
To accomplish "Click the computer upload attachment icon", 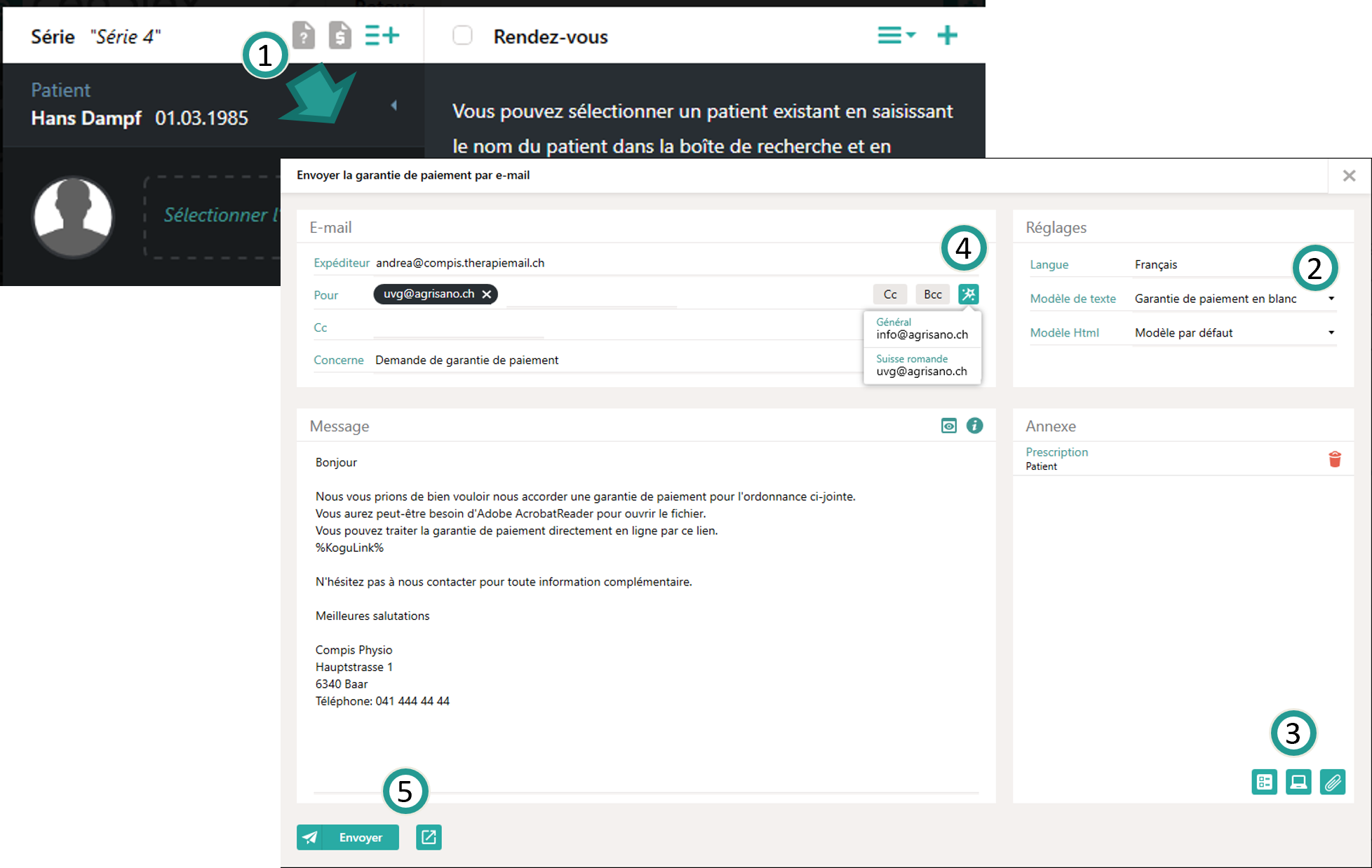I will pyautogui.click(x=1298, y=781).
